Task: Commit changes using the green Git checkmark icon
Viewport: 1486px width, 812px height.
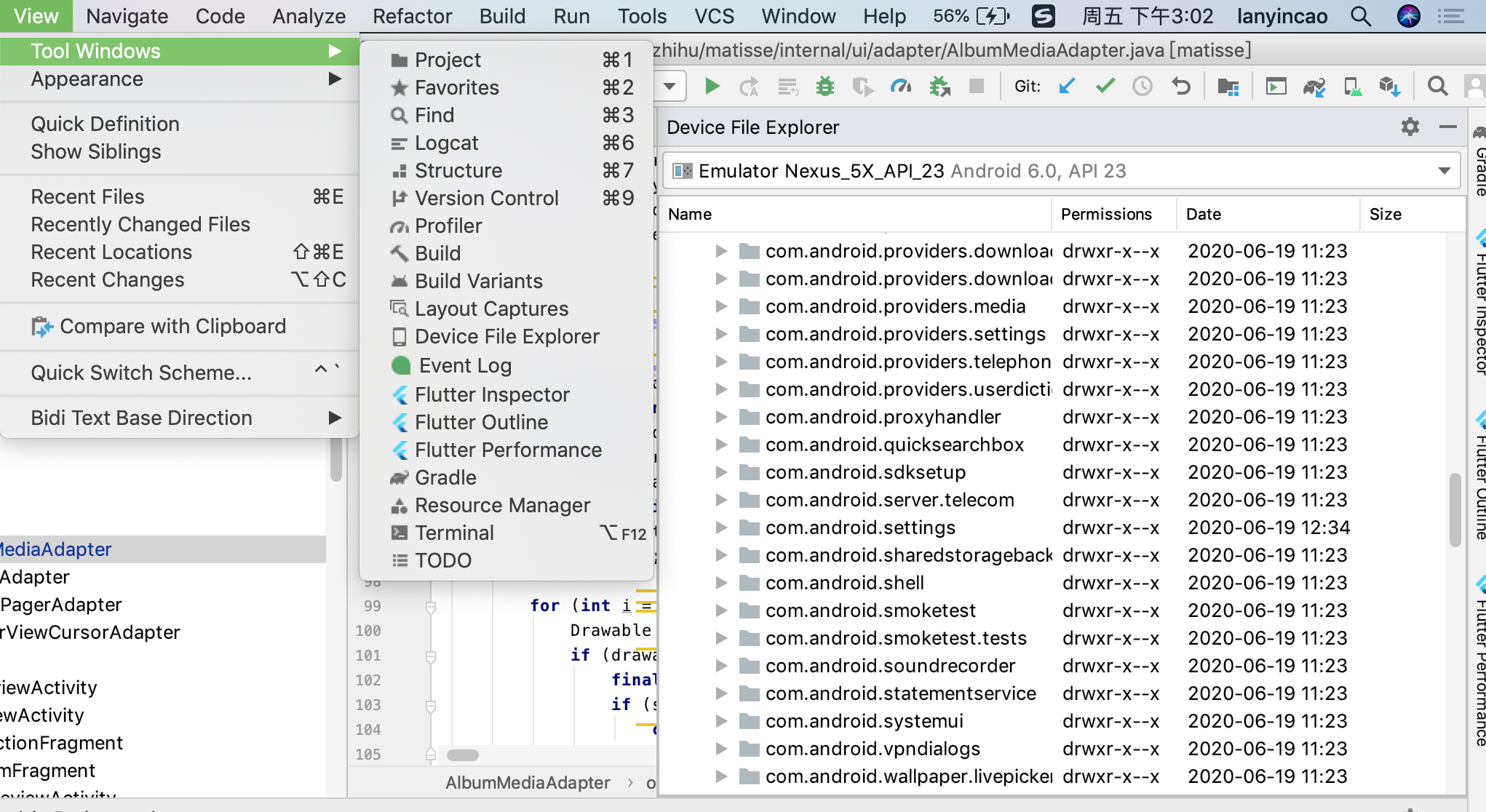Action: (x=1105, y=86)
